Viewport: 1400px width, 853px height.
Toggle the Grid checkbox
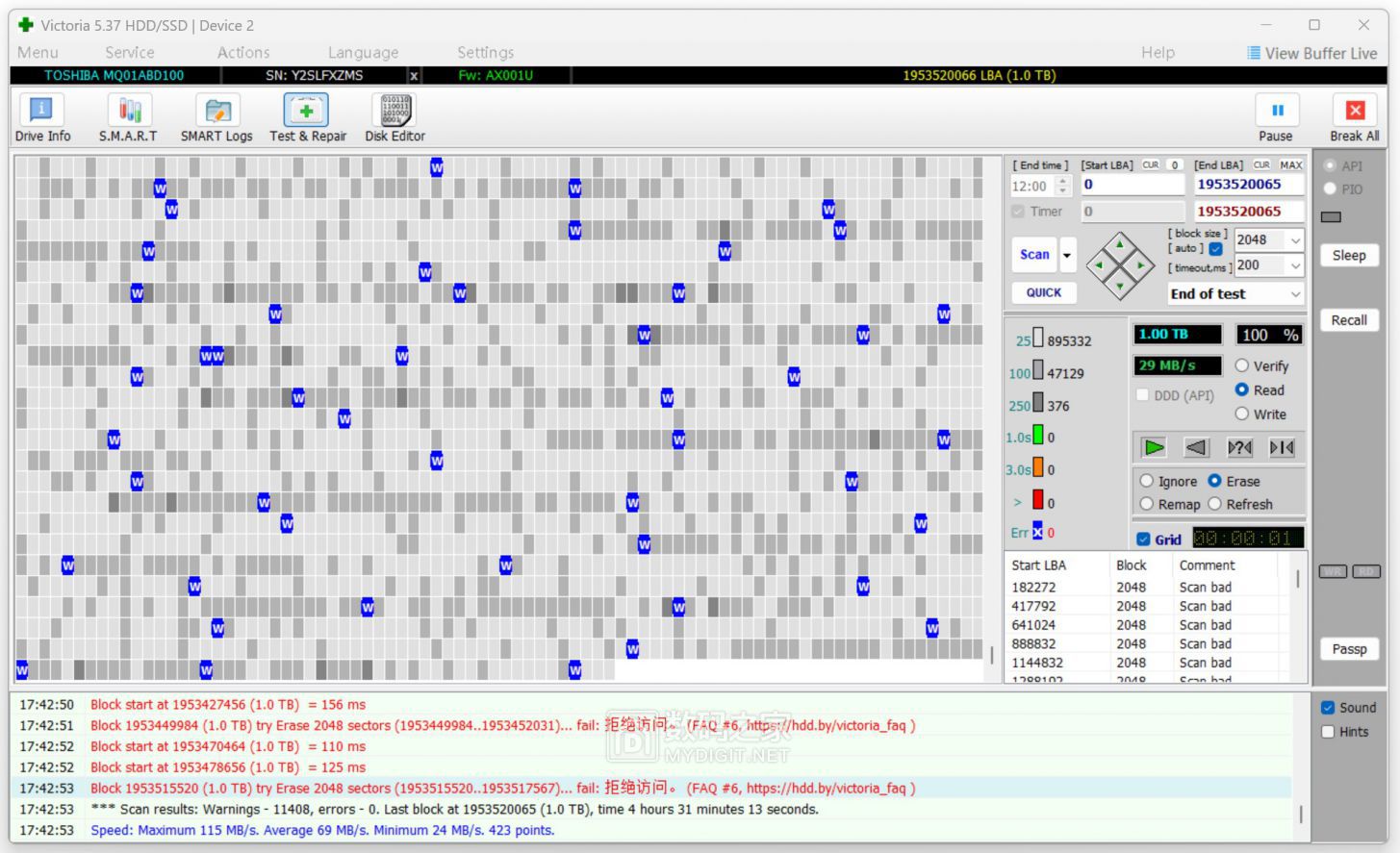[1143, 539]
